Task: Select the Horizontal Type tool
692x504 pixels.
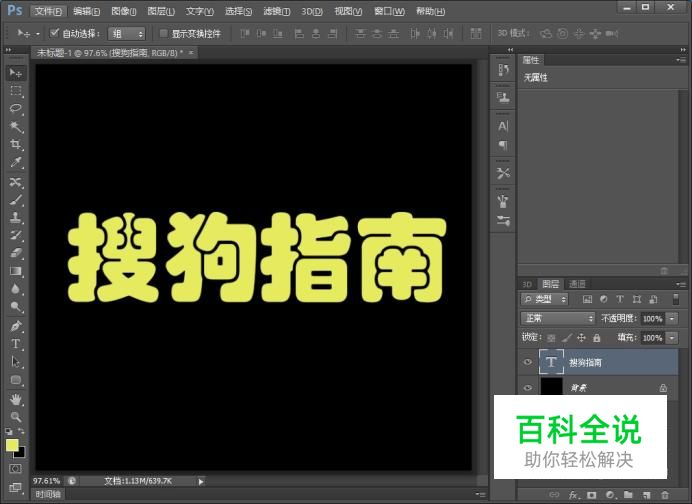Action: pos(16,344)
